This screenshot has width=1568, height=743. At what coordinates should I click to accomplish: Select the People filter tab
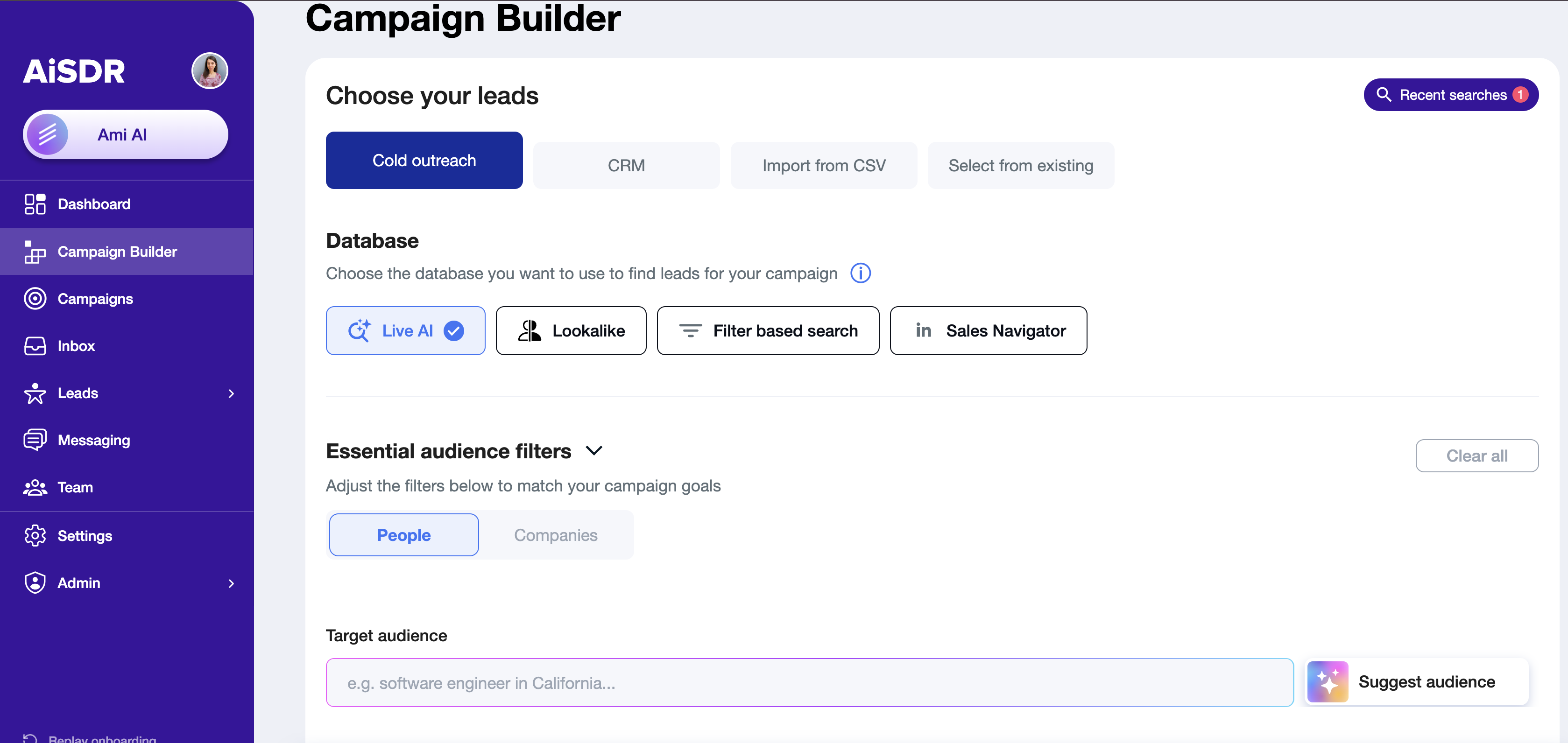click(x=403, y=535)
